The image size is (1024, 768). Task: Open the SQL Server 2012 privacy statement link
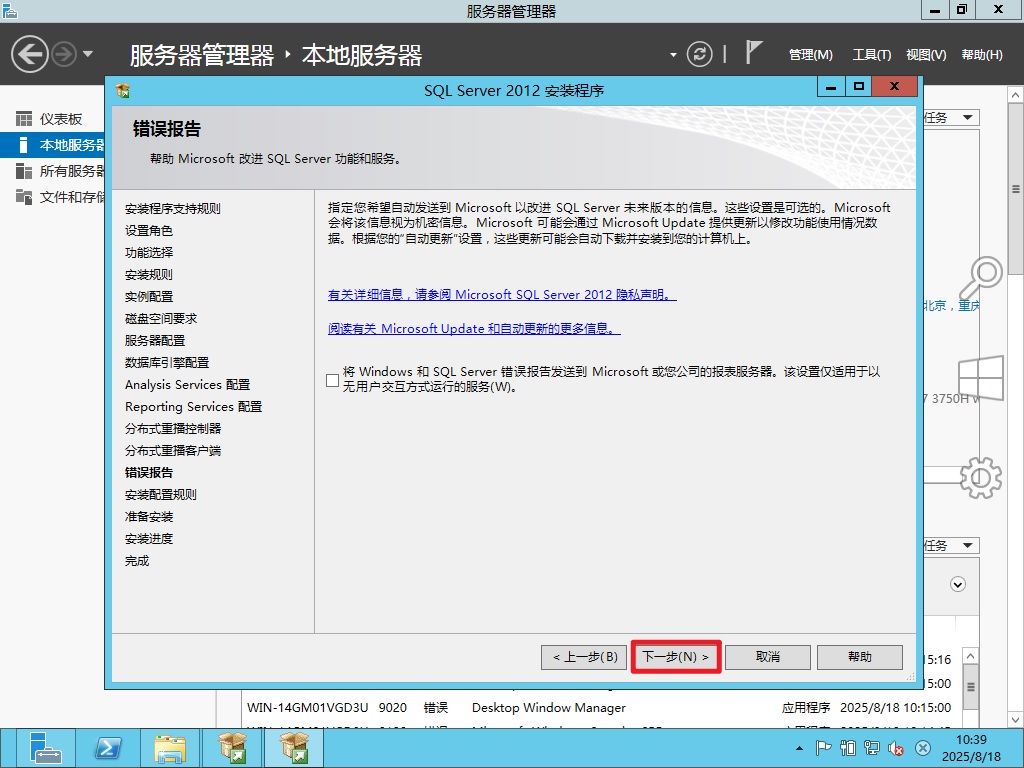tap(502, 295)
